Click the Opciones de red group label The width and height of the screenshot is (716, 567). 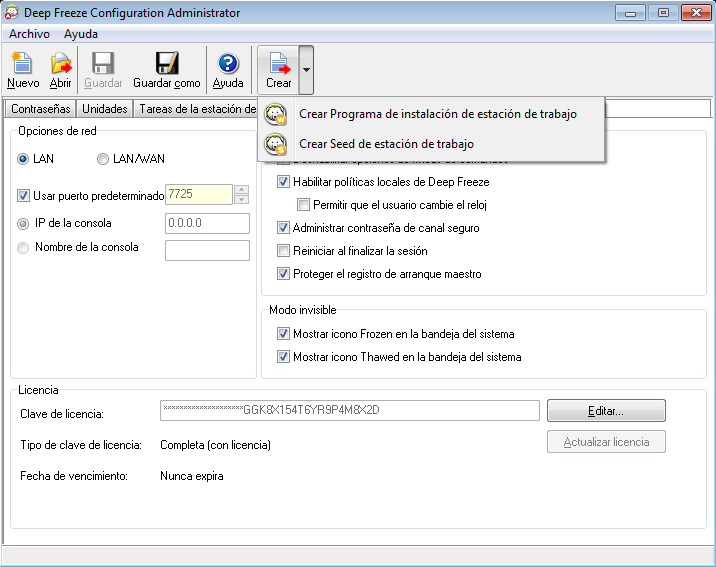(x=57, y=131)
